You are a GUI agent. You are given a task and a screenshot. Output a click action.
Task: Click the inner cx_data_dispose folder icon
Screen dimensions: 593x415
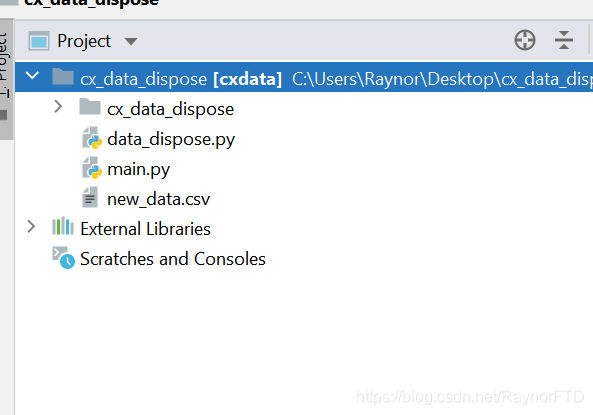[90, 107]
